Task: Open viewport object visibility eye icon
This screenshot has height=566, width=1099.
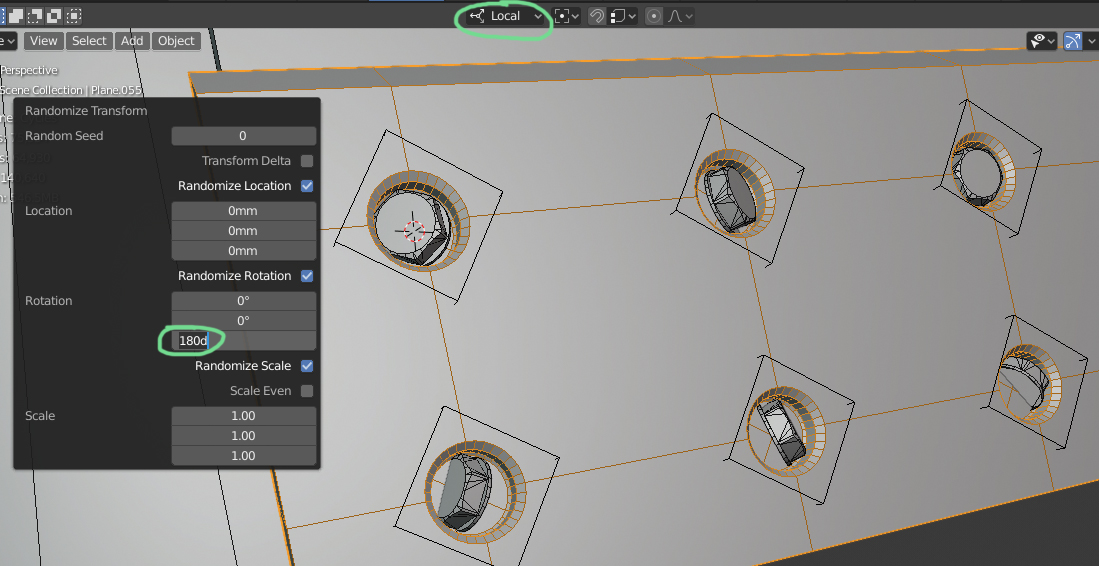Action: (1042, 41)
